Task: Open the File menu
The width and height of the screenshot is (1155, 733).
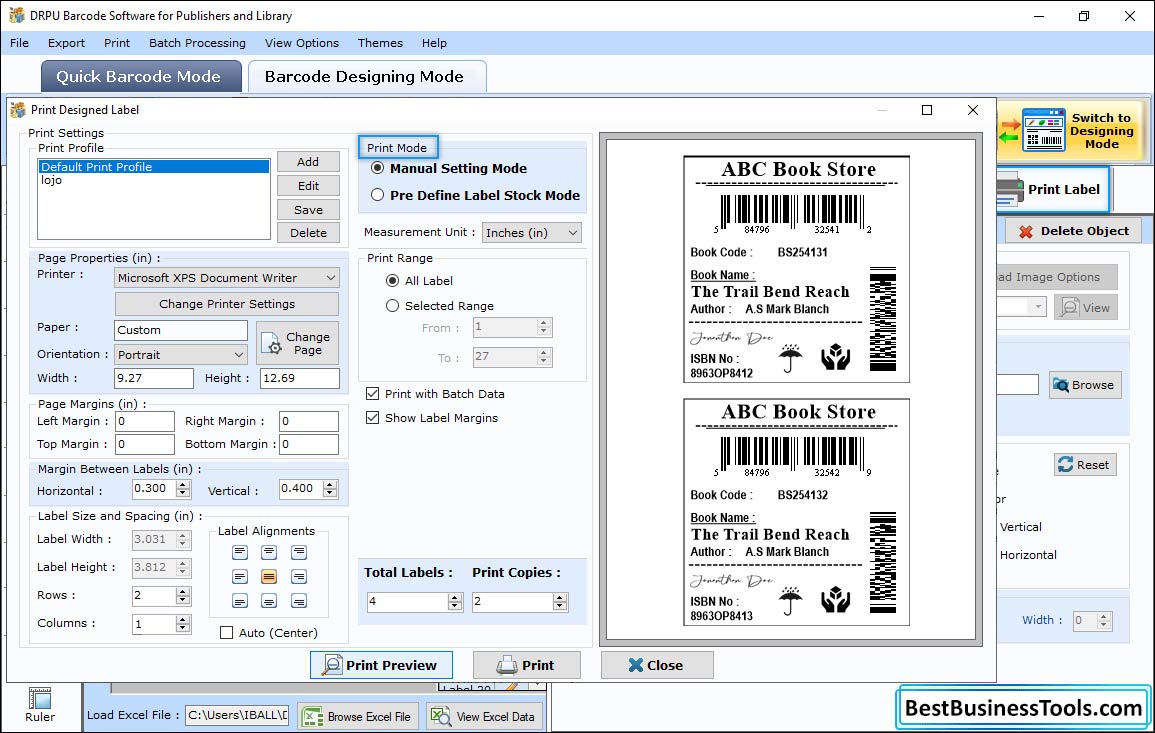Action: pos(19,43)
